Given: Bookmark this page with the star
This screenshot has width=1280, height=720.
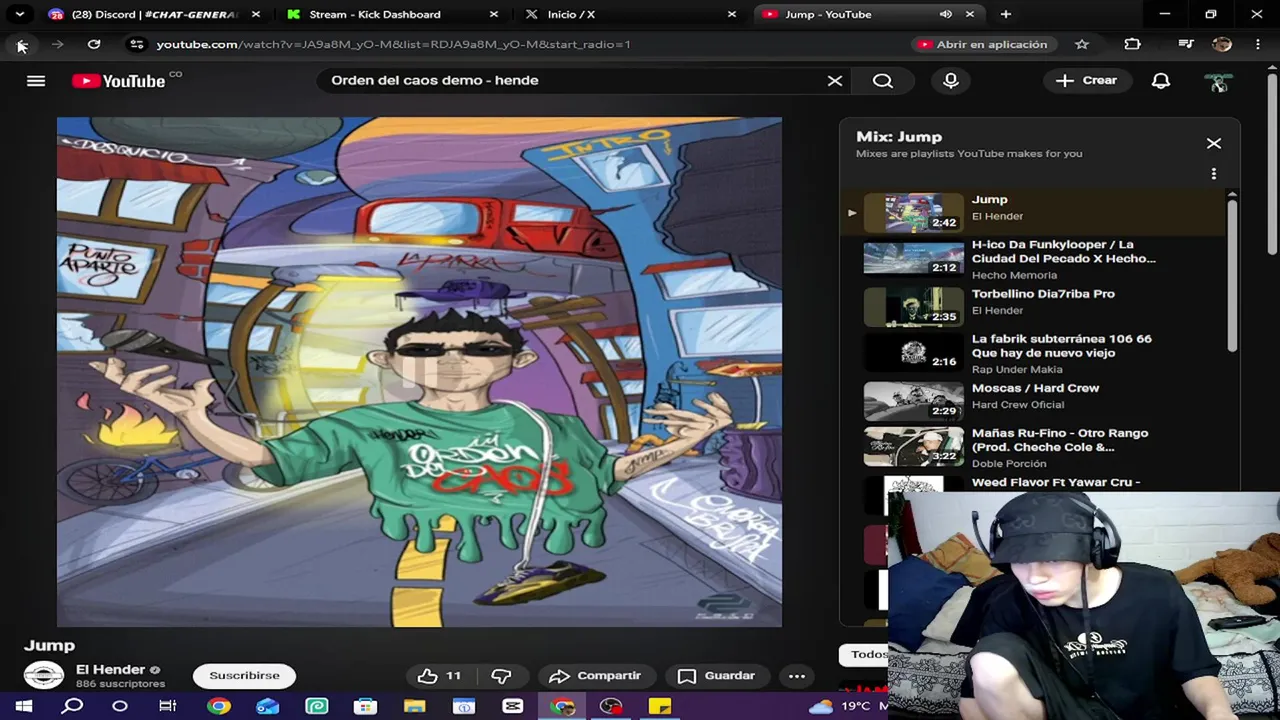Looking at the screenshot, I should pyautogui.click(x=1082, y=45).
